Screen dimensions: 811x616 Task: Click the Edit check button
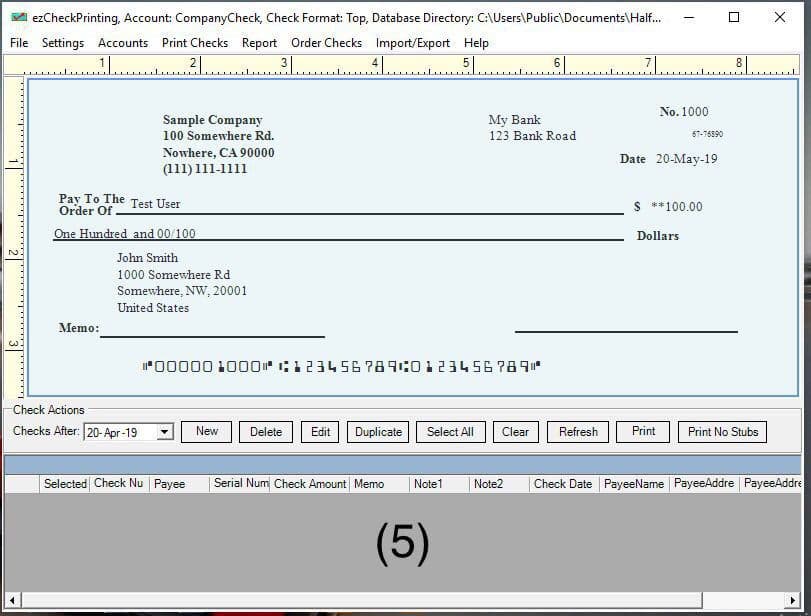coord(320,432)
